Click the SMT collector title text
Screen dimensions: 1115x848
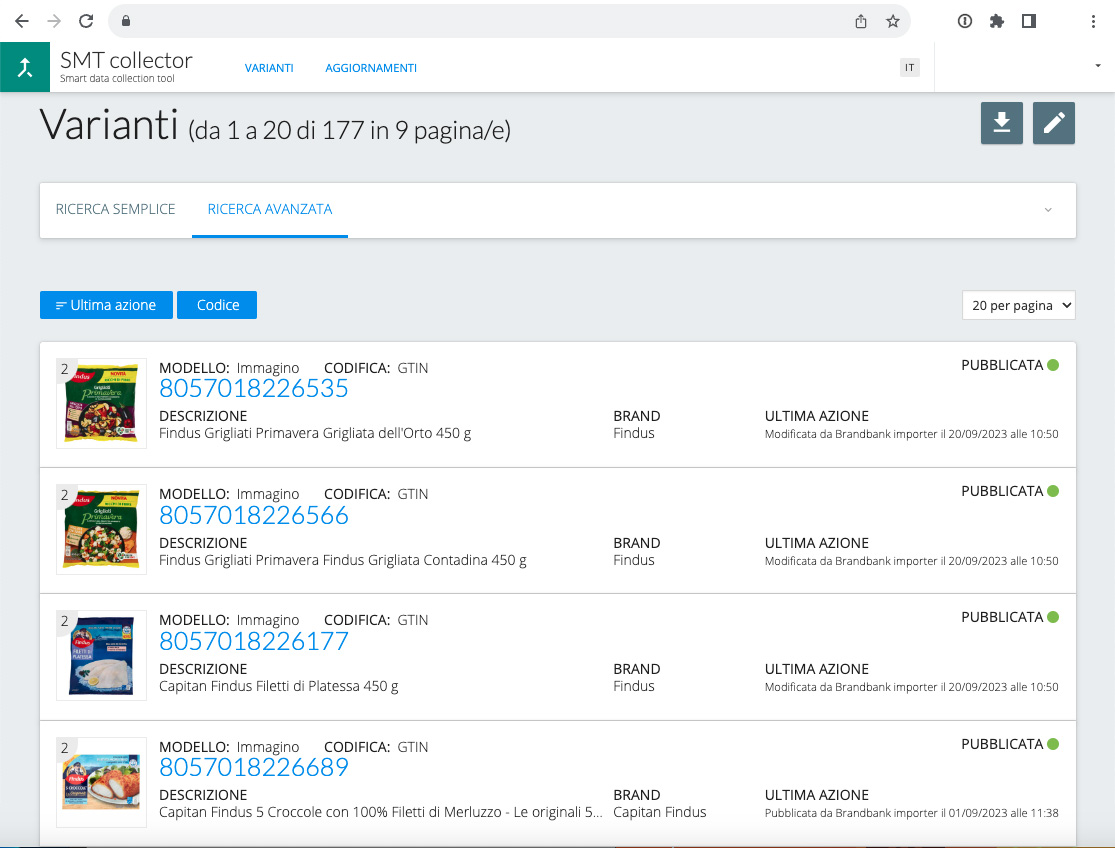tap(126, 60)
